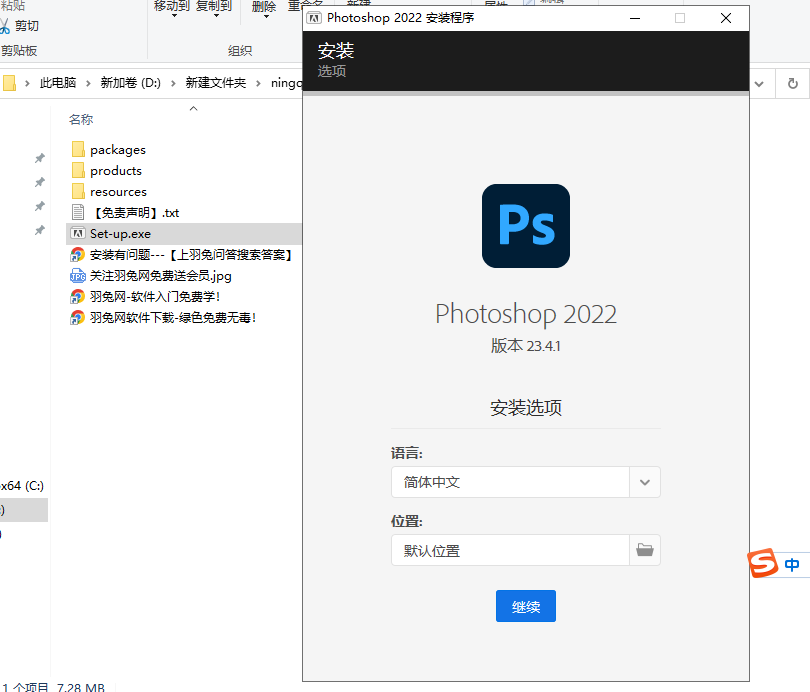Select 羽兔网软件下载-绿色免费无毒 shortcut
The image size is (810, 692).
[173, 318]
